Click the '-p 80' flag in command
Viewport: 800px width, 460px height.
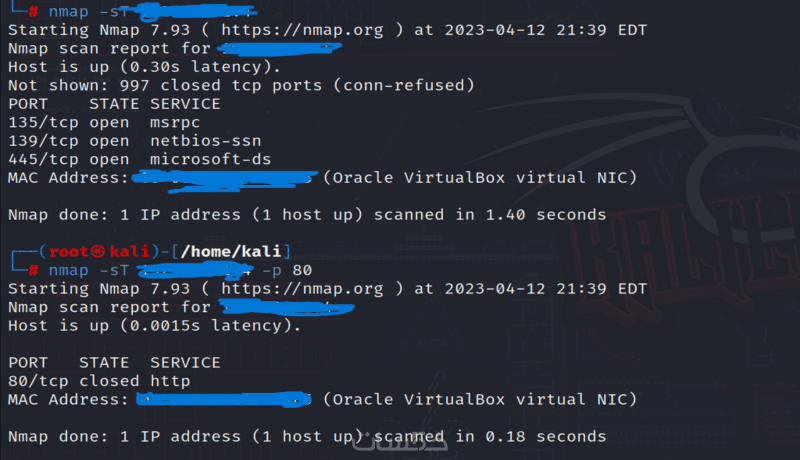287,270
